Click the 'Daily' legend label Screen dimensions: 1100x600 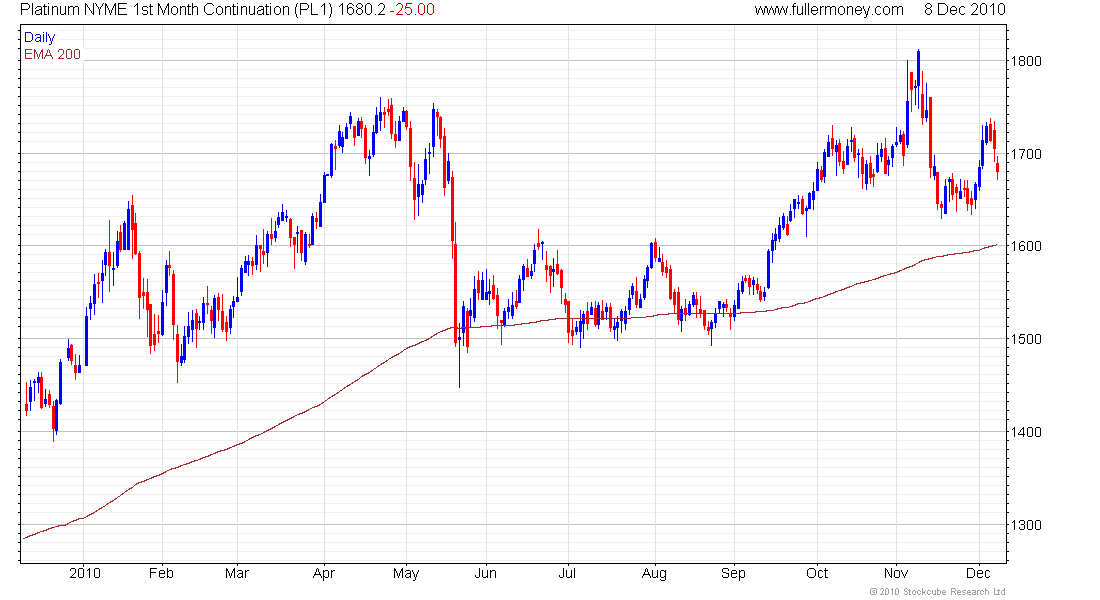tap(39, 37)
